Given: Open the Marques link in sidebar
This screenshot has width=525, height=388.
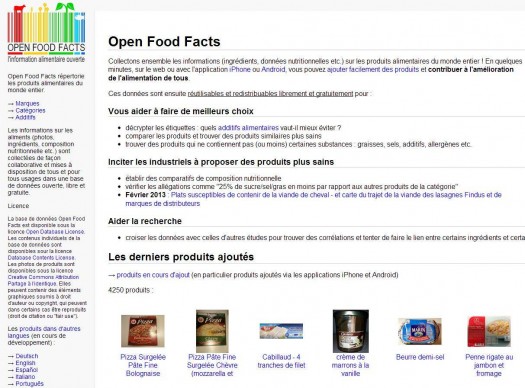Looking at the screenshot, I should pos(27,103).
